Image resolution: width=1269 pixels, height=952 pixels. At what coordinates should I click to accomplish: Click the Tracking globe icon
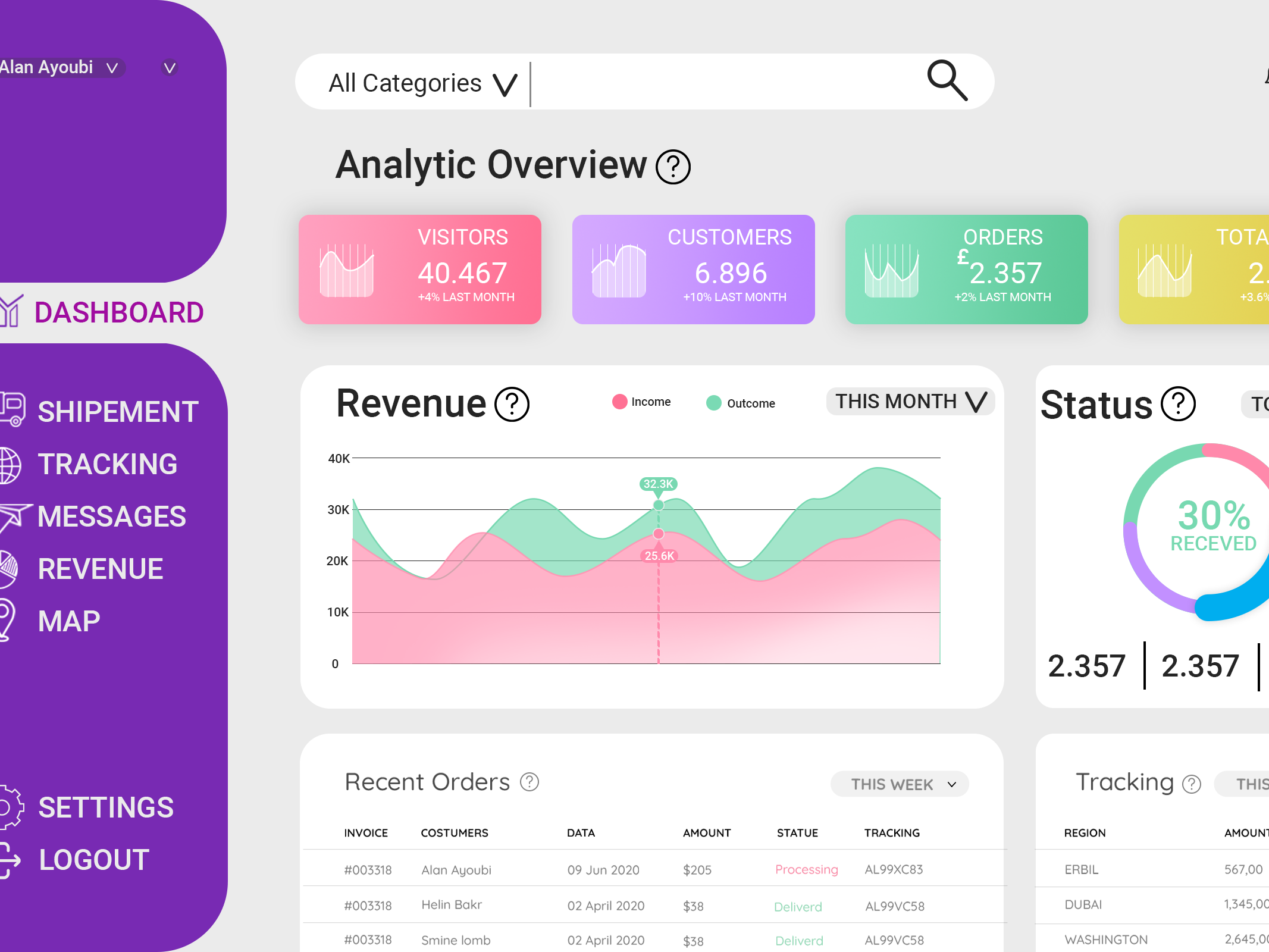pos(10,465)
